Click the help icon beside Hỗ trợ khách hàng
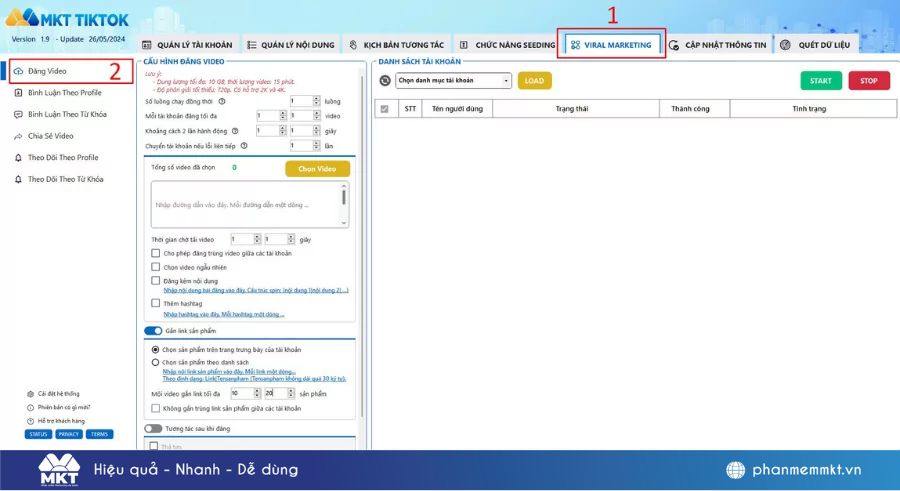The height and width of the screenshot is (491, 900). [x=30, y=421]
